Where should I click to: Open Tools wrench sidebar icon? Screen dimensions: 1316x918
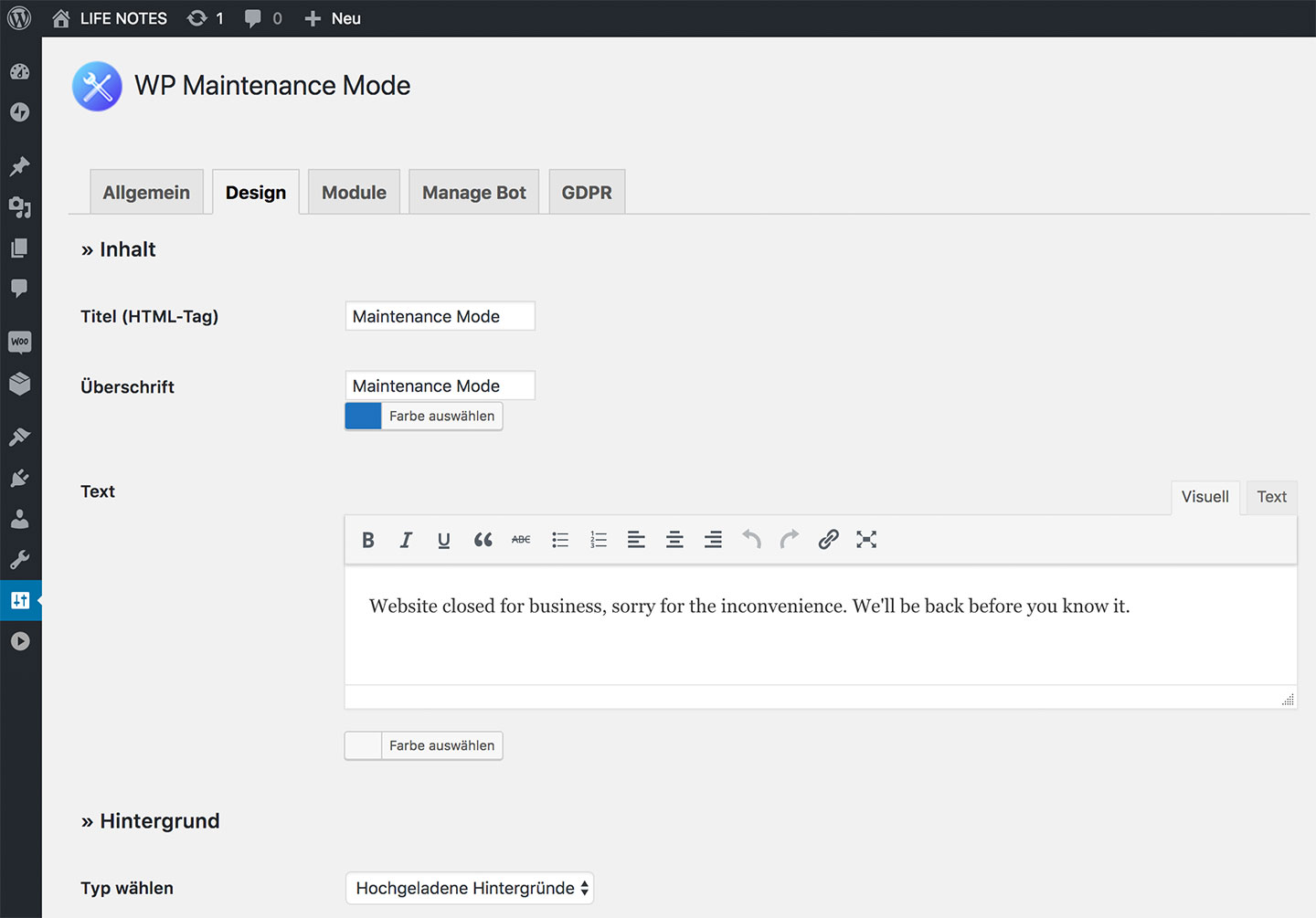point(20,559)
